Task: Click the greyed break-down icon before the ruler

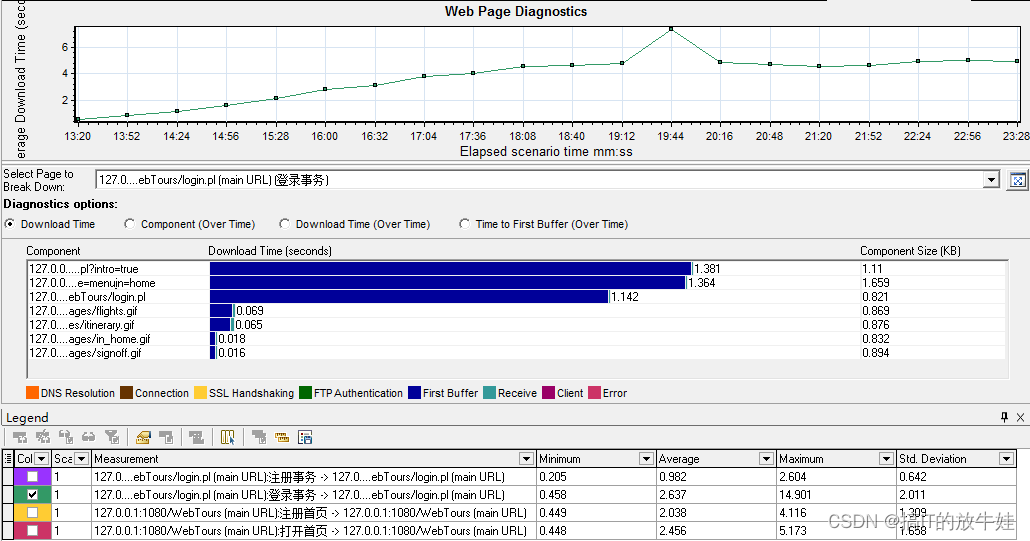Action: (259, 437)
